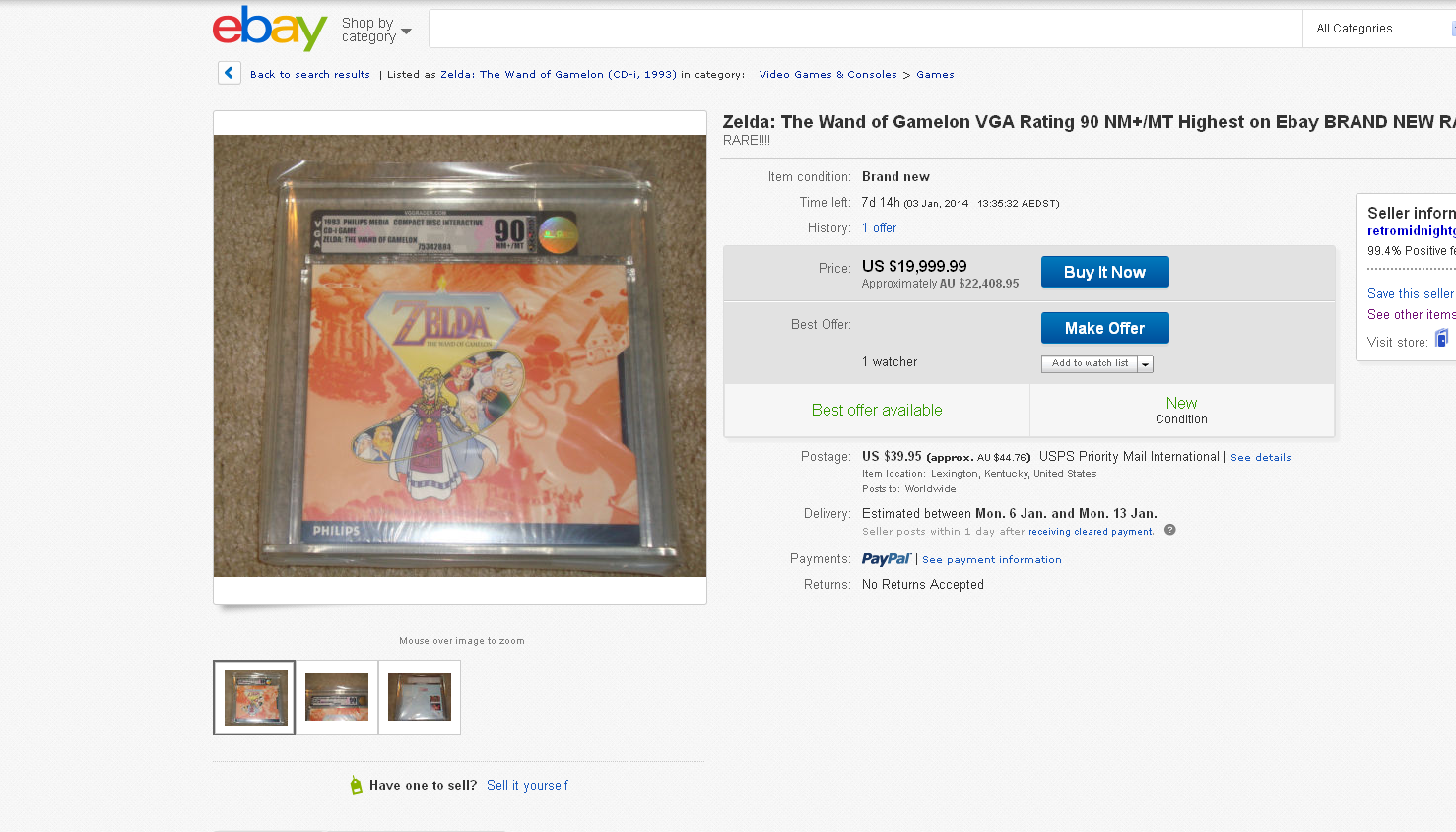Add item to watch list
The width and height of the screenshot is (1456, 832).
(1090, 363)
